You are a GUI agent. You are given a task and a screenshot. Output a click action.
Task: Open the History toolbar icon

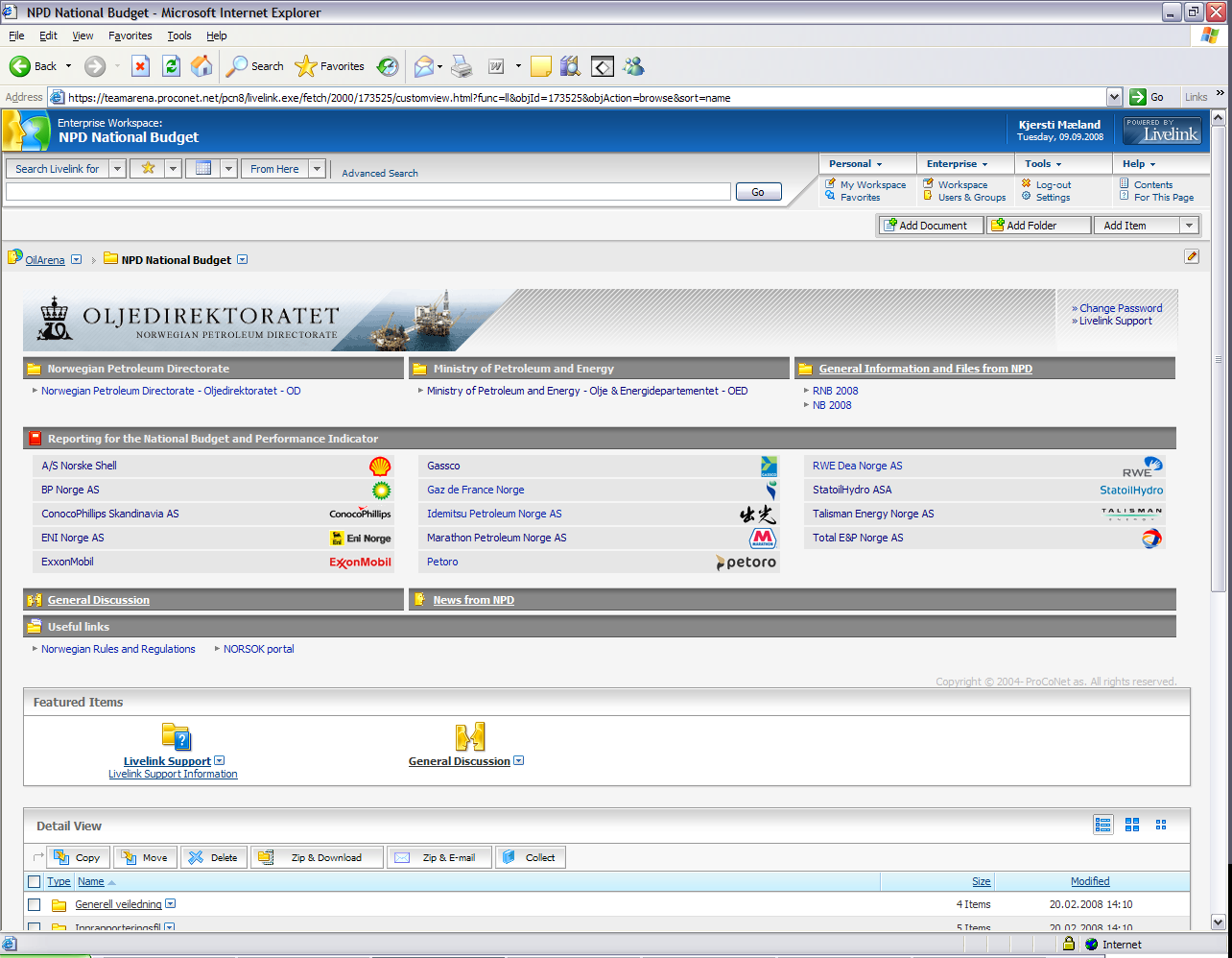tap(388, 66)
